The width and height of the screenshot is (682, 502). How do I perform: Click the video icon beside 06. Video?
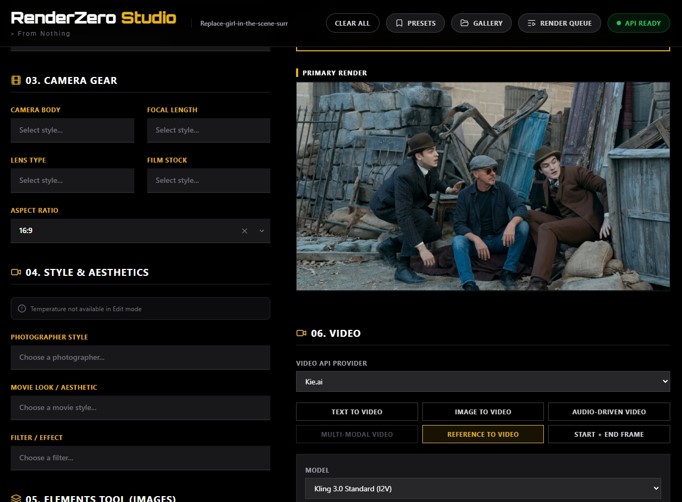coord(301,333)
